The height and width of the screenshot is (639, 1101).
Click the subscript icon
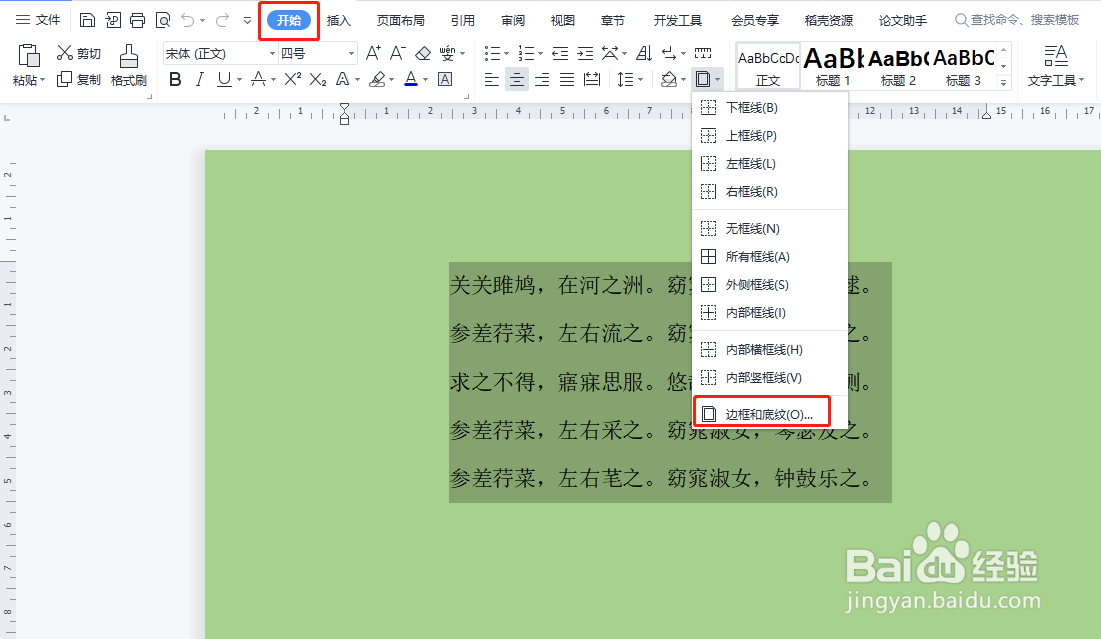(319, 78)
